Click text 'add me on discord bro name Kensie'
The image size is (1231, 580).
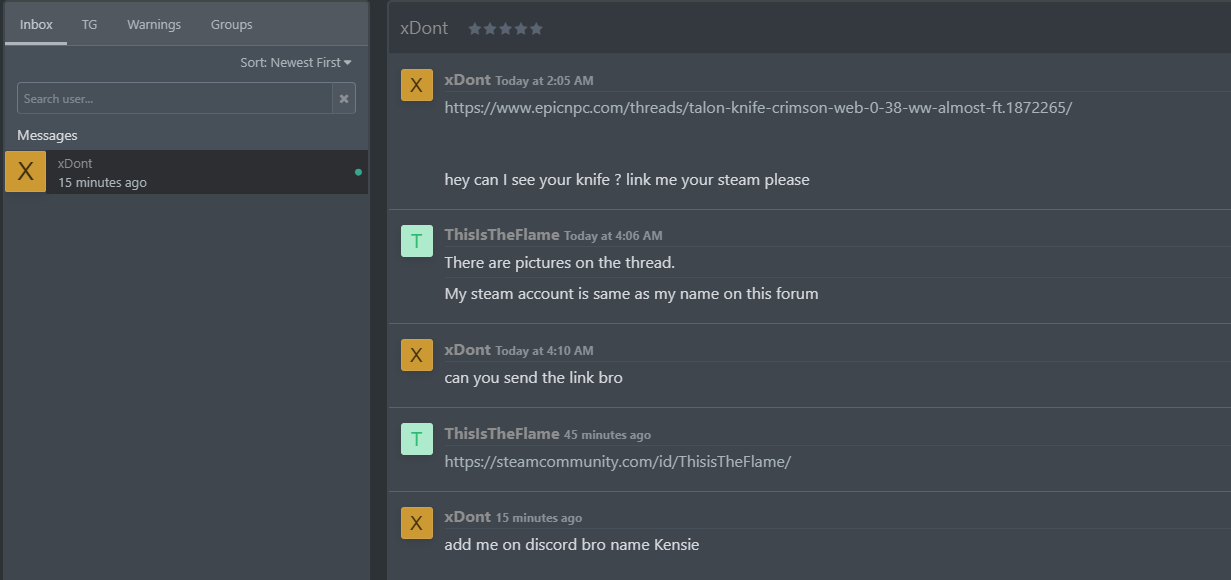pos(572,545)
